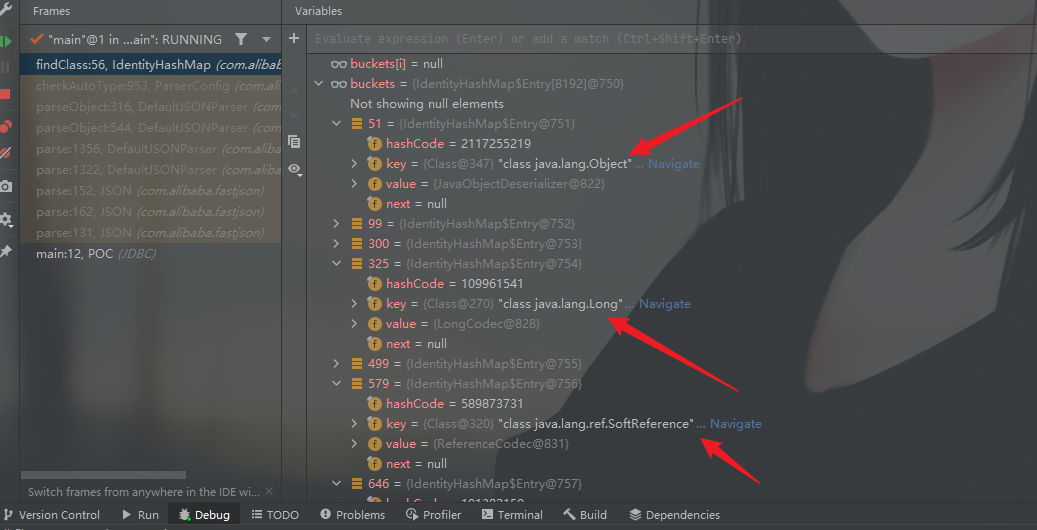Click Navigate link next to SoftReference

[735, 423]
